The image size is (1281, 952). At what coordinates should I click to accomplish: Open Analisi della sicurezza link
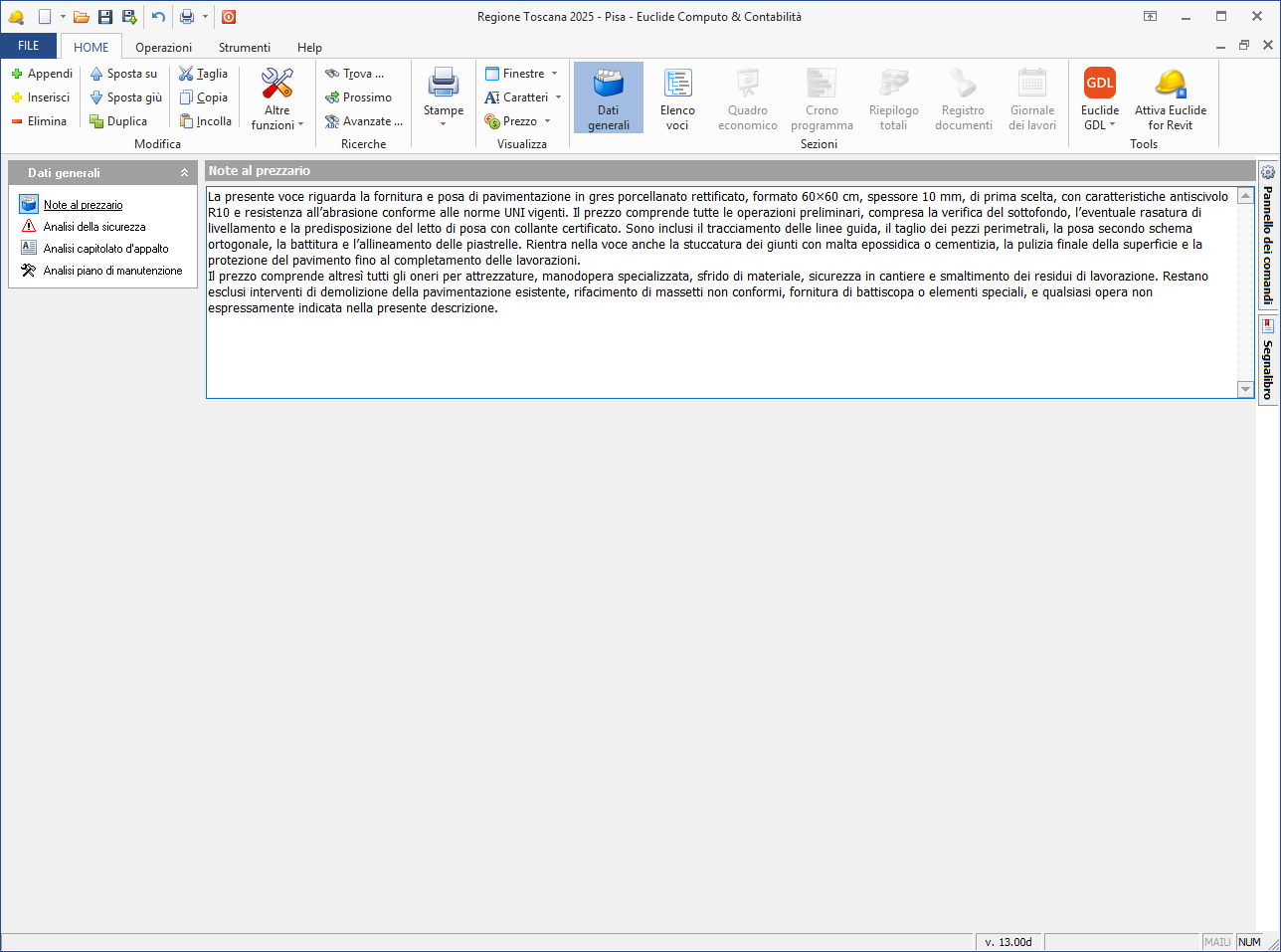pyautogui.click(x=94, y=227)
